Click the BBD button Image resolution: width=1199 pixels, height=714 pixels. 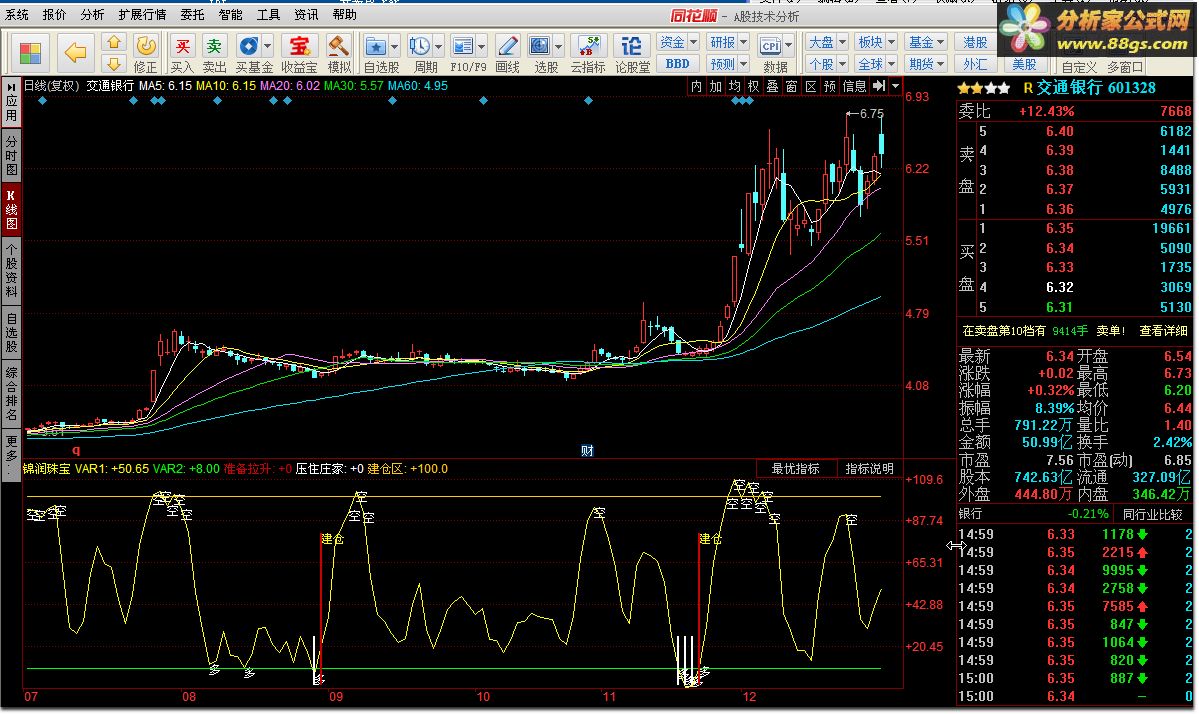677,63
